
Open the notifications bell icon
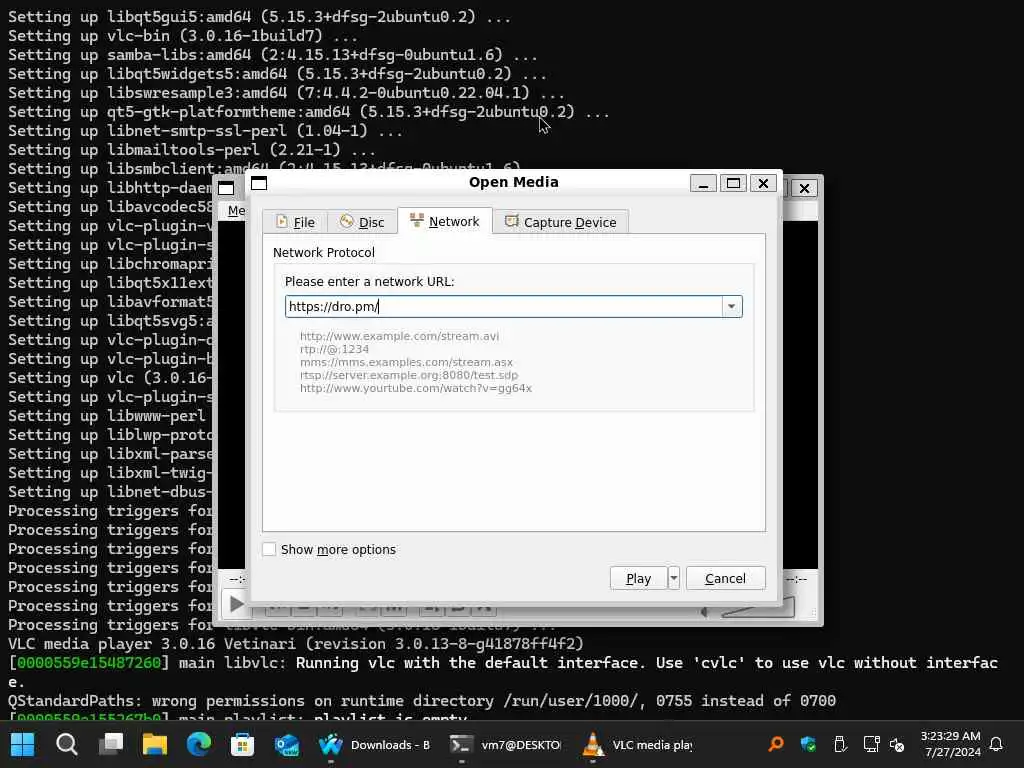(996, 744)
